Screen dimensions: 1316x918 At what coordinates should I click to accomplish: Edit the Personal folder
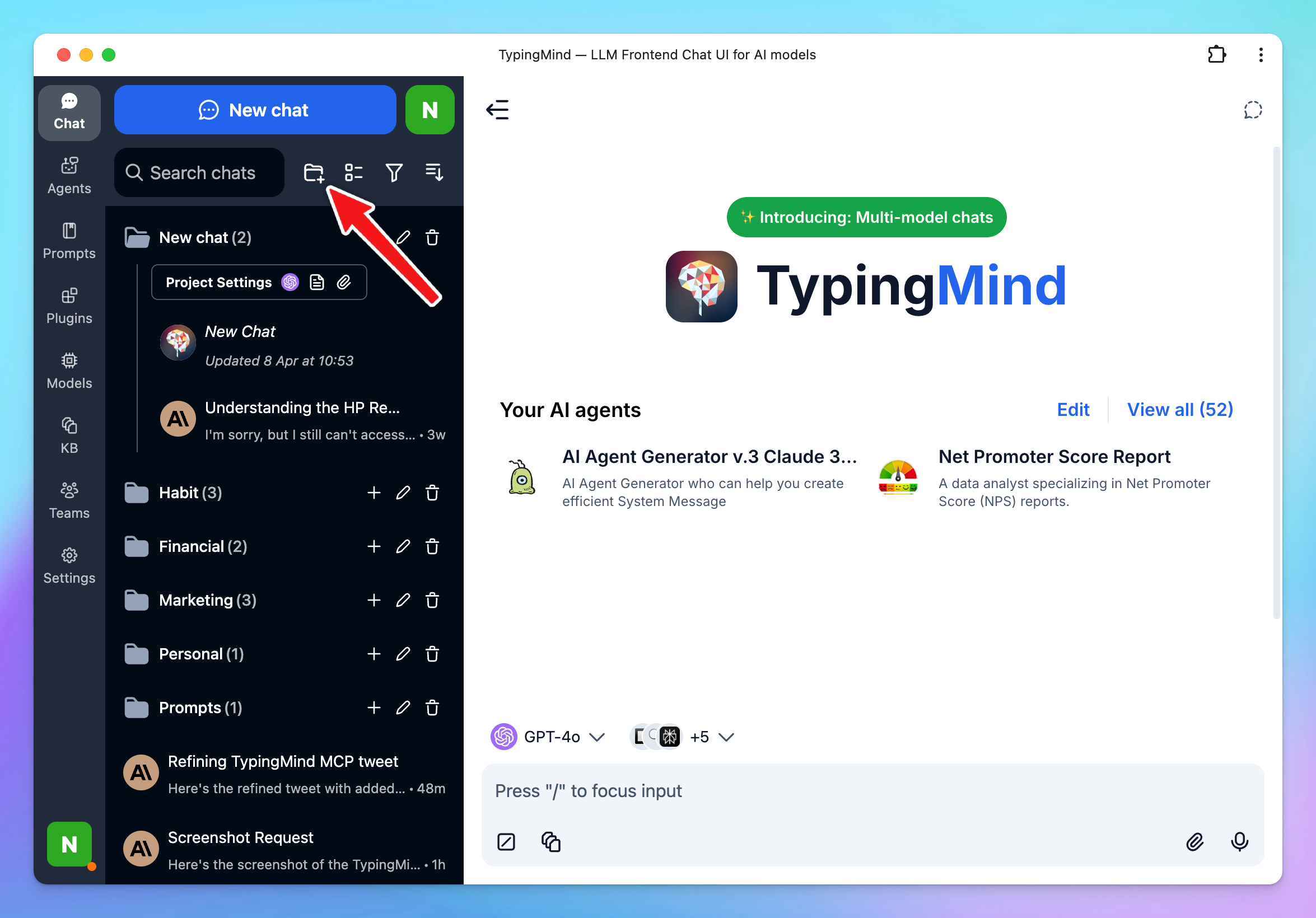point(403,654)
